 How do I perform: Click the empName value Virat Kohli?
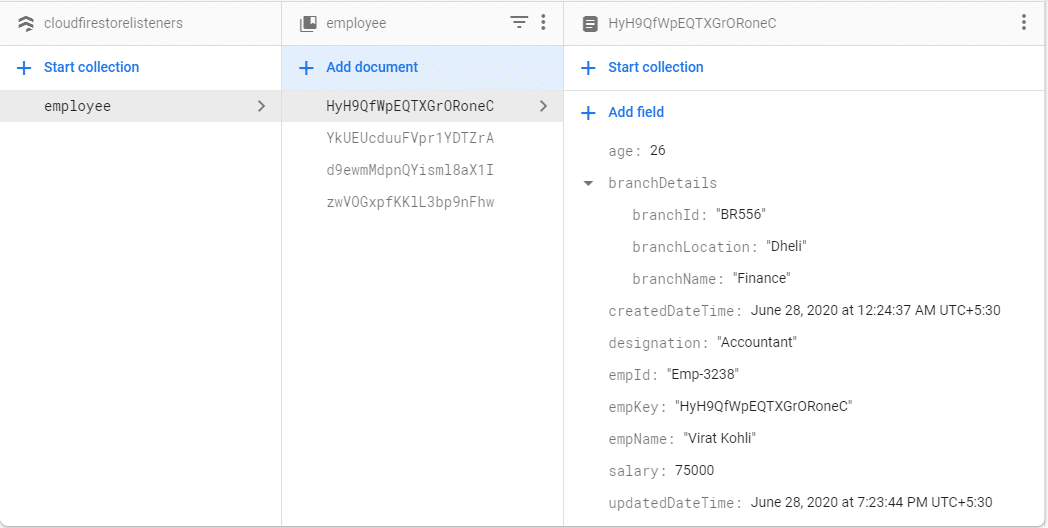tap(720, 439)
